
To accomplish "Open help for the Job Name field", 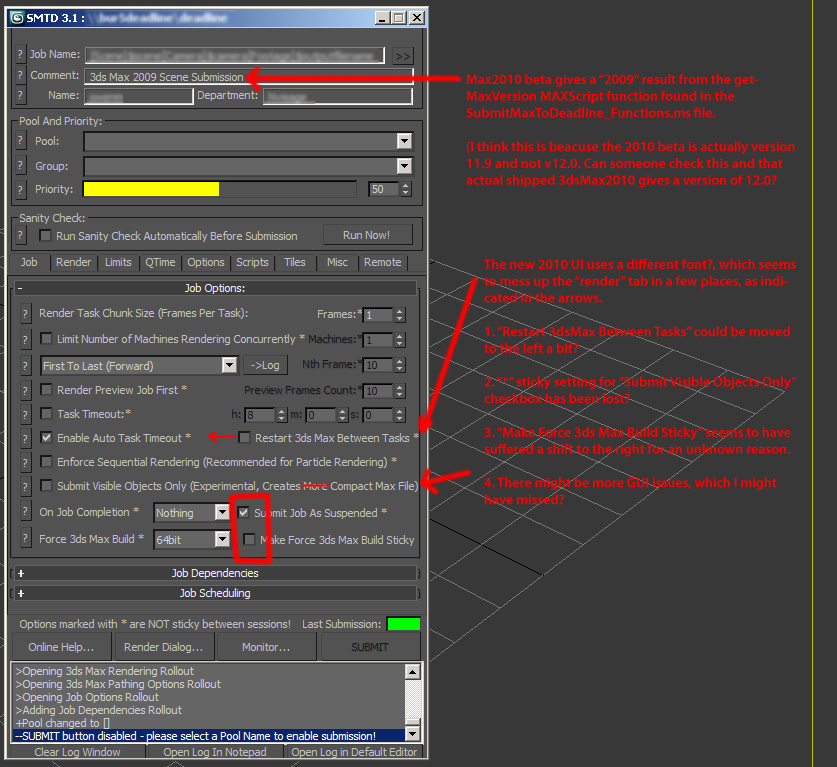I will pos(20,54).
